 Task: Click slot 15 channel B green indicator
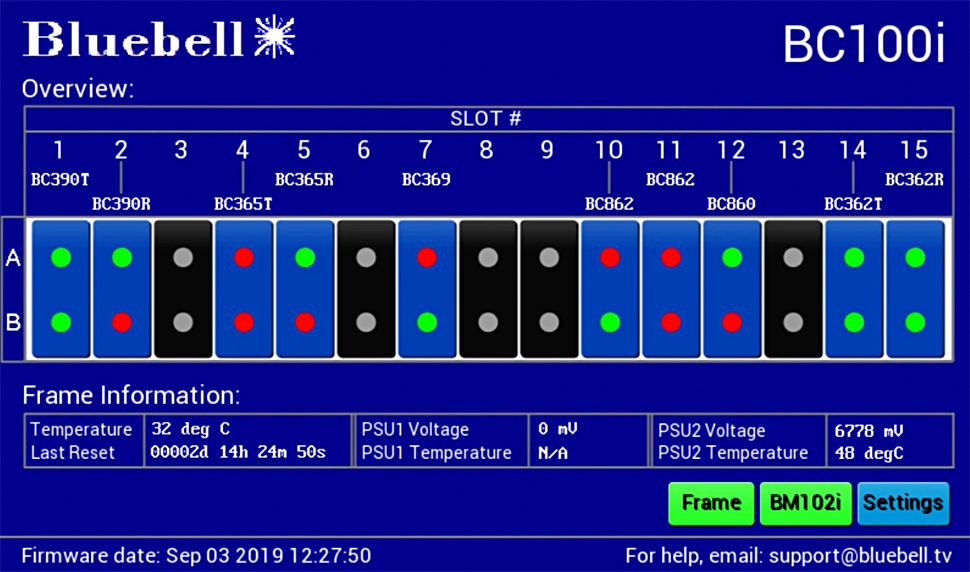[x=915, y=322]
